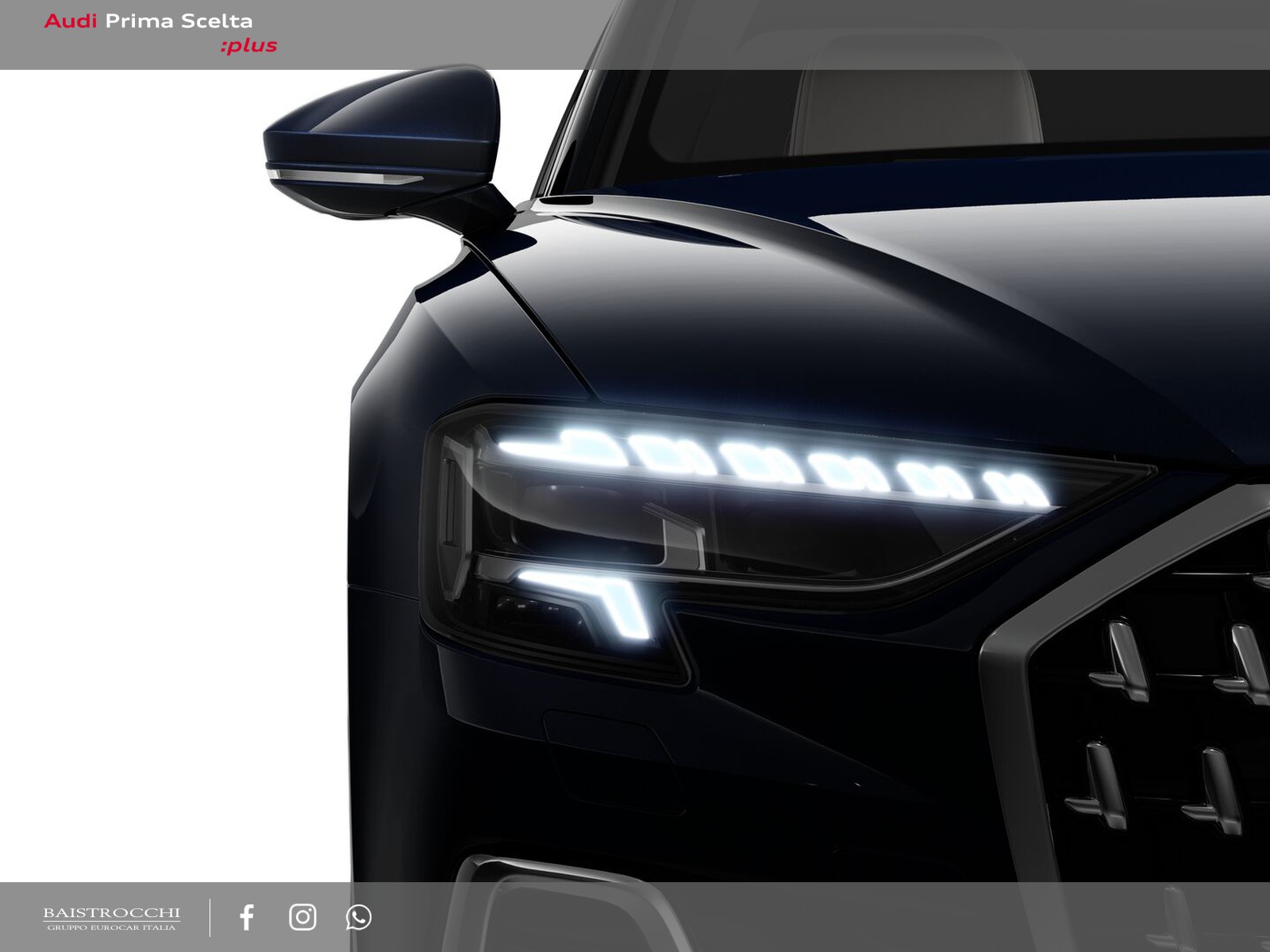
Task: Click the red 'Audi' word in header
Action: (x=70, y=21)
